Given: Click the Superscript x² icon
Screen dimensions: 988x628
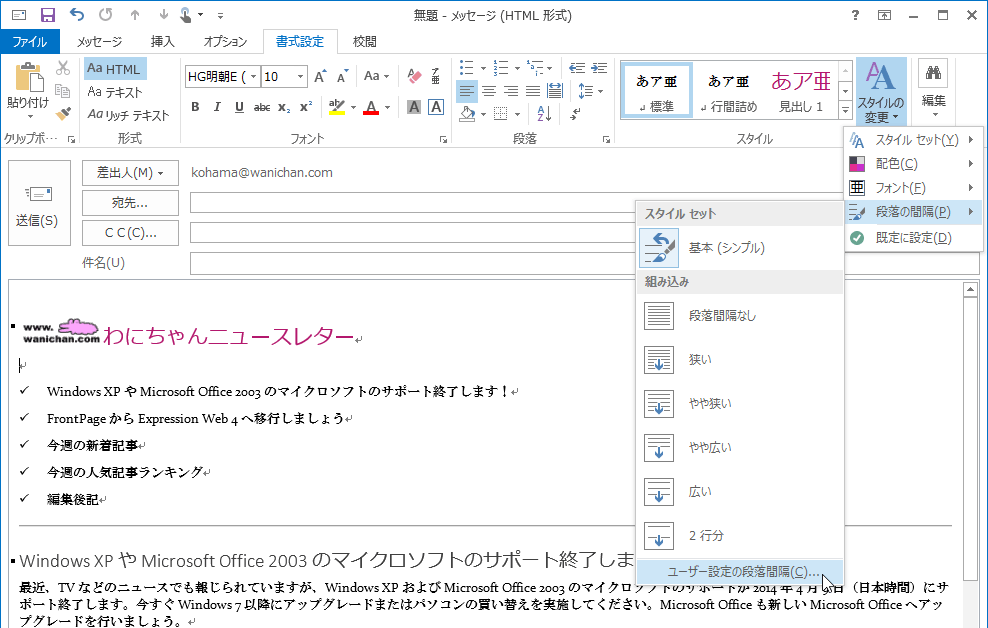Looking at the screenshot, I should click(x=306, y=108).
